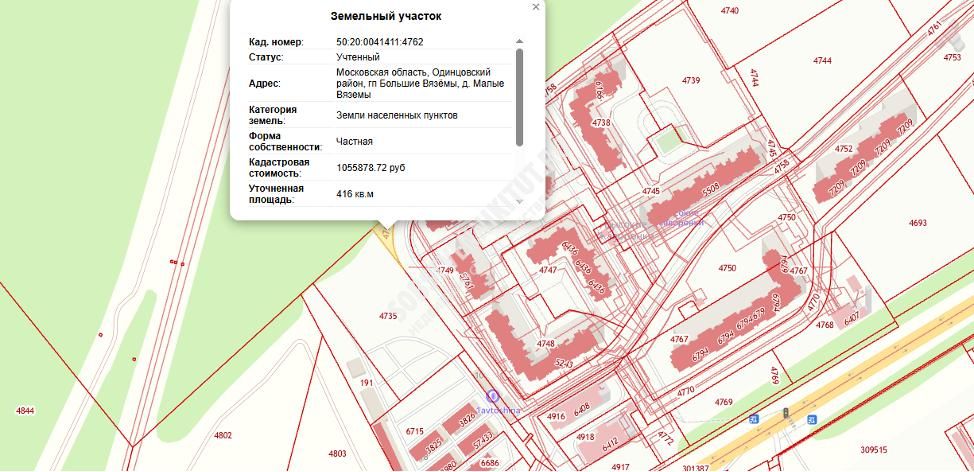Screen dimensions: 974x472
Task: Click the small green sports field square
Action: pyautogui.click(x=667, y=144)
